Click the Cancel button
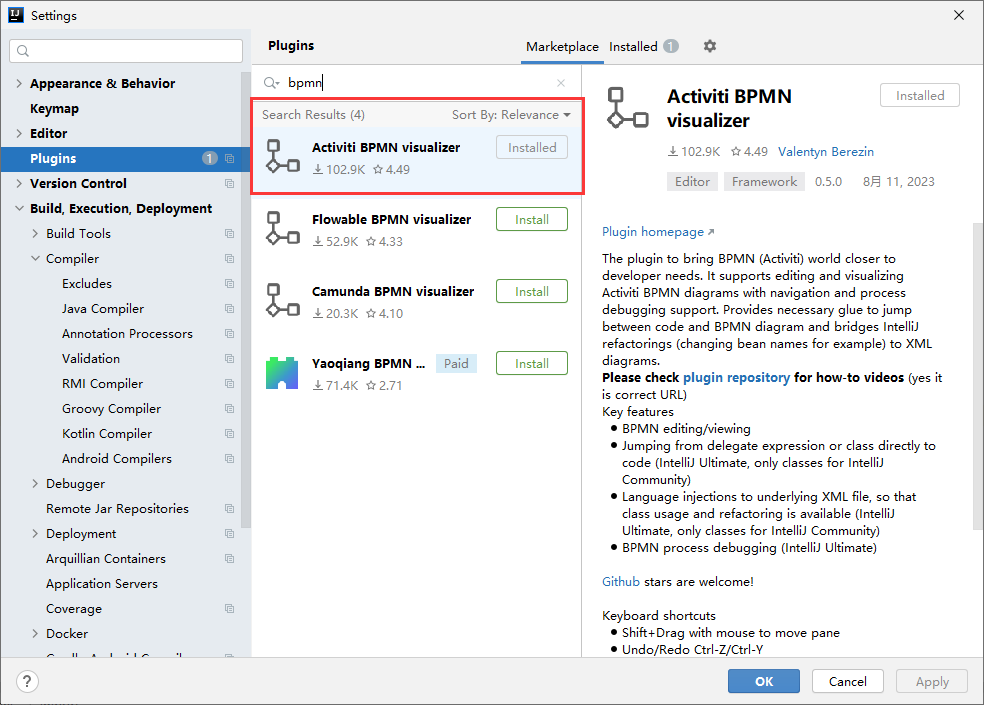The height and width of the screenshot is (705, 984). [x=847, y=681]
